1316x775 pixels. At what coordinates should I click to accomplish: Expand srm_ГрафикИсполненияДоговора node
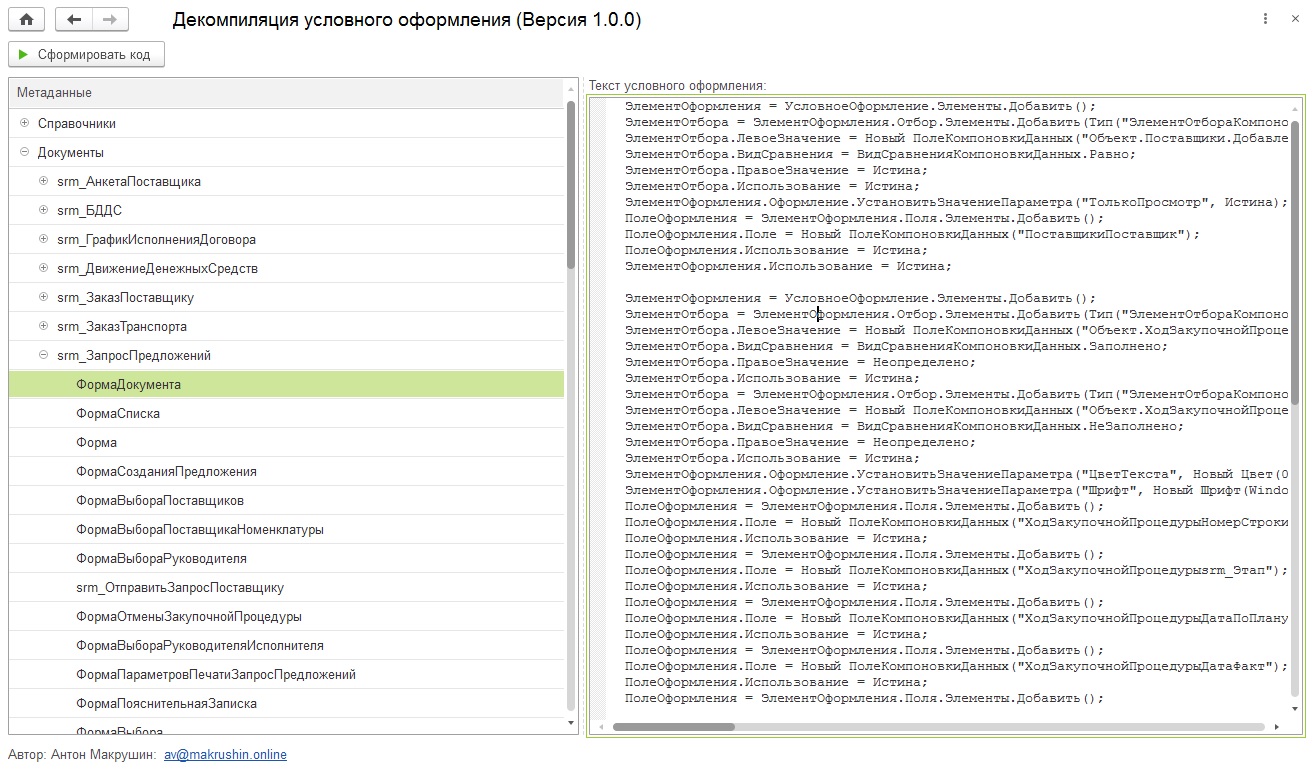click(43, 239)
